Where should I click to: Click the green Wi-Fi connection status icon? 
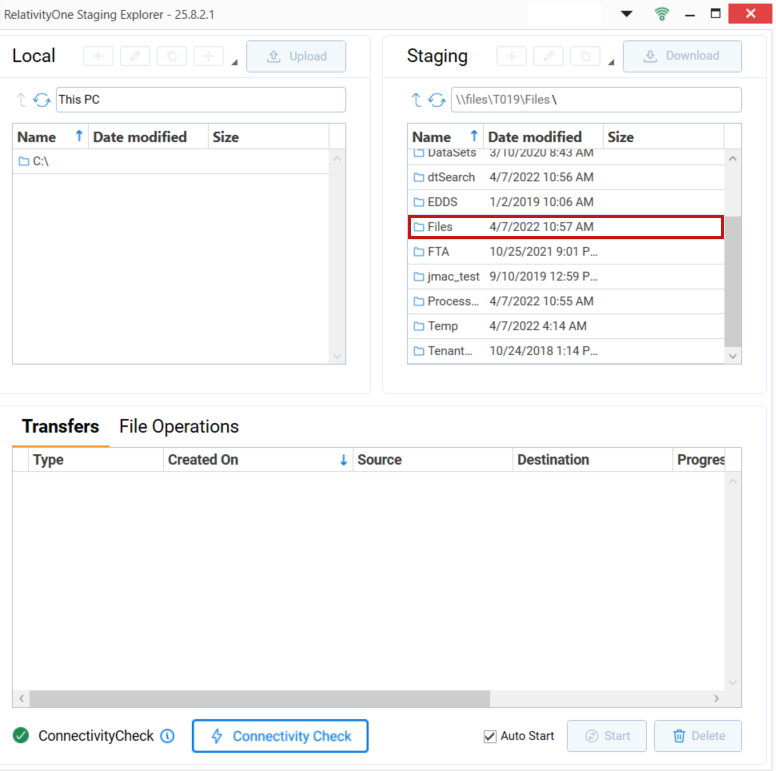(x=662, y=14)
